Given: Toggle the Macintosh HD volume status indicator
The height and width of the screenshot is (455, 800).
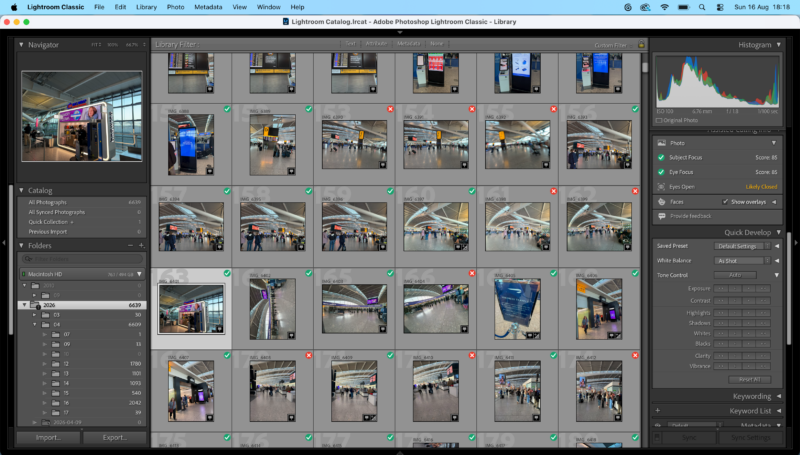Looking at the screenshot, I should (x=23, y=274).
